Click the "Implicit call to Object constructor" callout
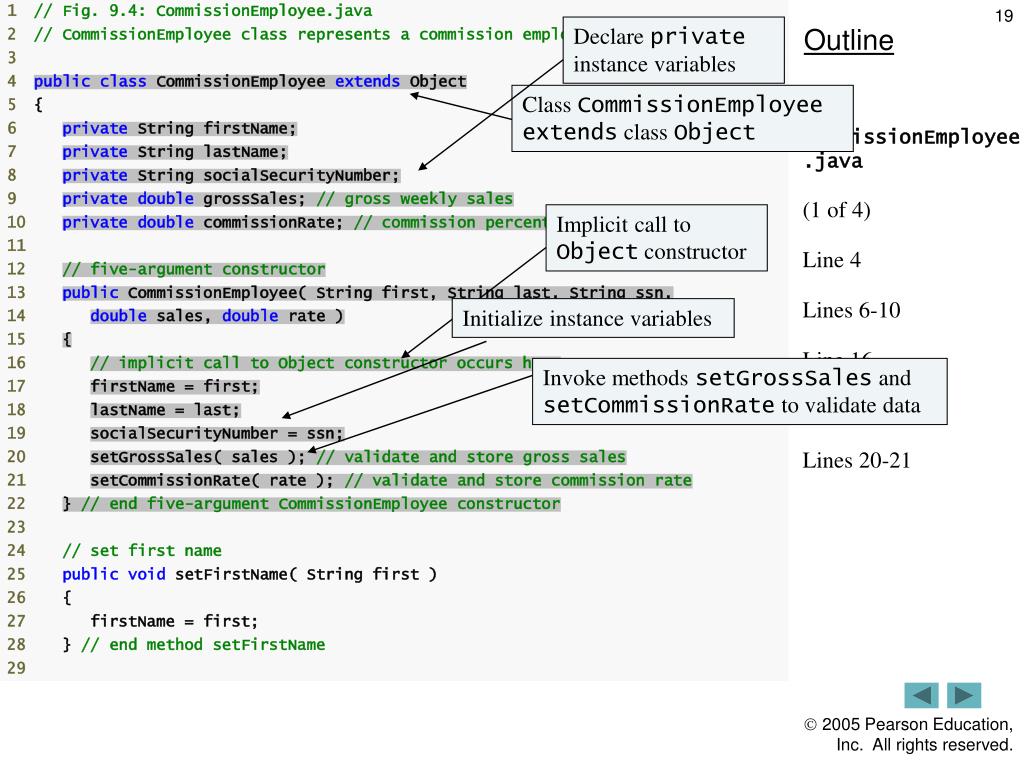The height and width of the screenshot is (768, 1024). click(x=656, y=238)
